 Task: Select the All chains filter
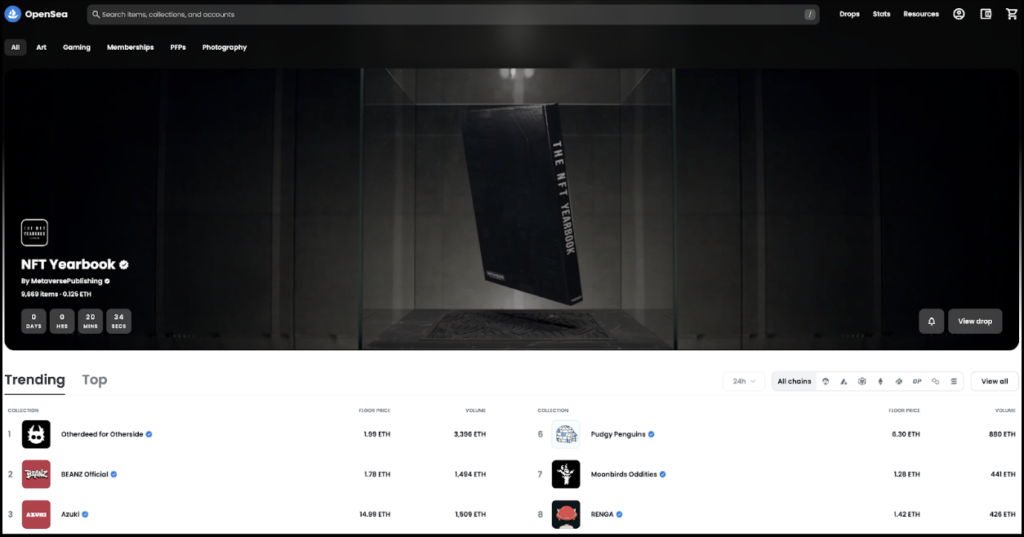794,381
